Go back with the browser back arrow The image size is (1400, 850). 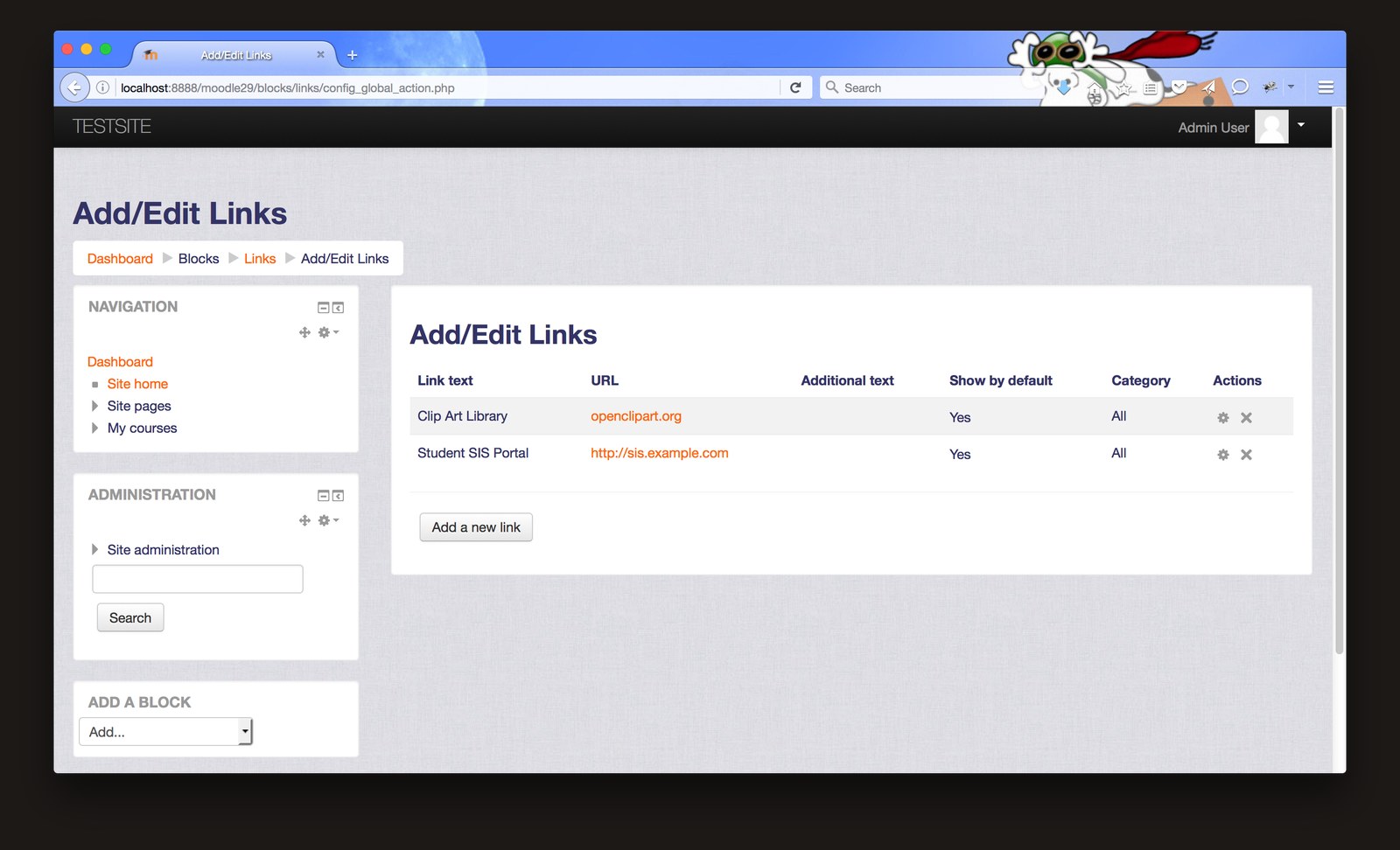(x=74, y=87)
